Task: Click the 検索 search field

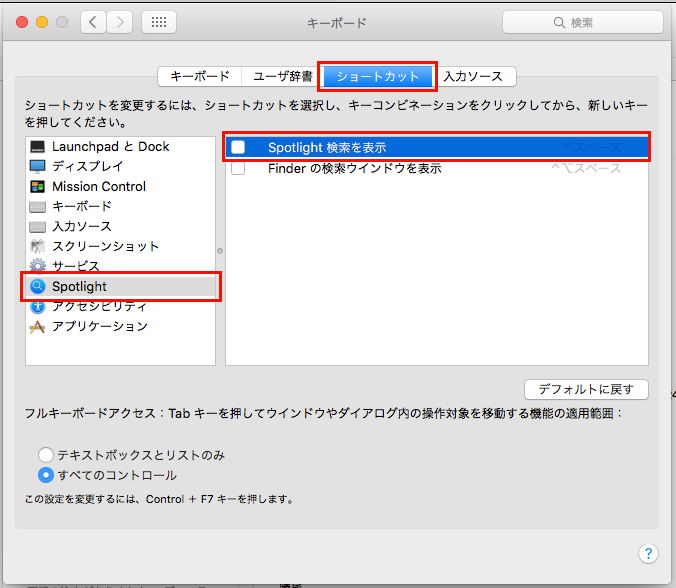Action: [582, 22]
